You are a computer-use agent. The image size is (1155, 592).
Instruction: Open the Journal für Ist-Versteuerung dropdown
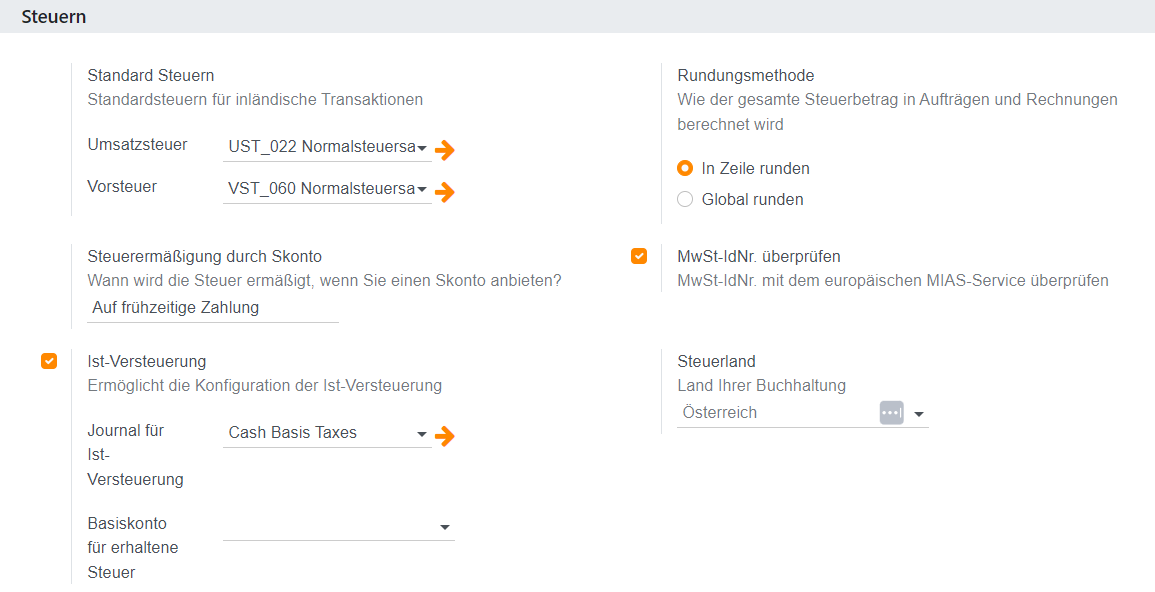[x=422, y=434]
